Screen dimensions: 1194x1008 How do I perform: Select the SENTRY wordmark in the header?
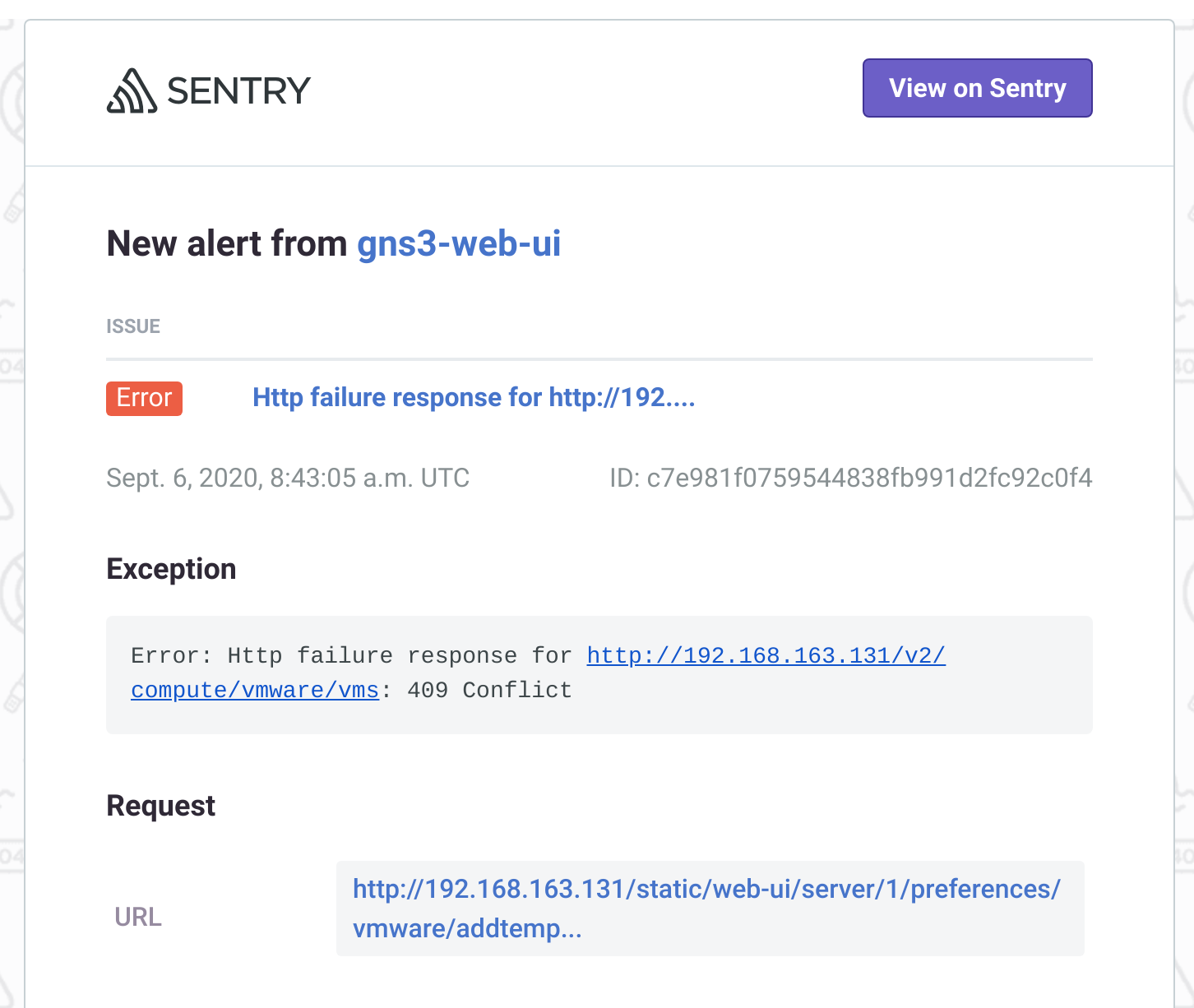238,90
